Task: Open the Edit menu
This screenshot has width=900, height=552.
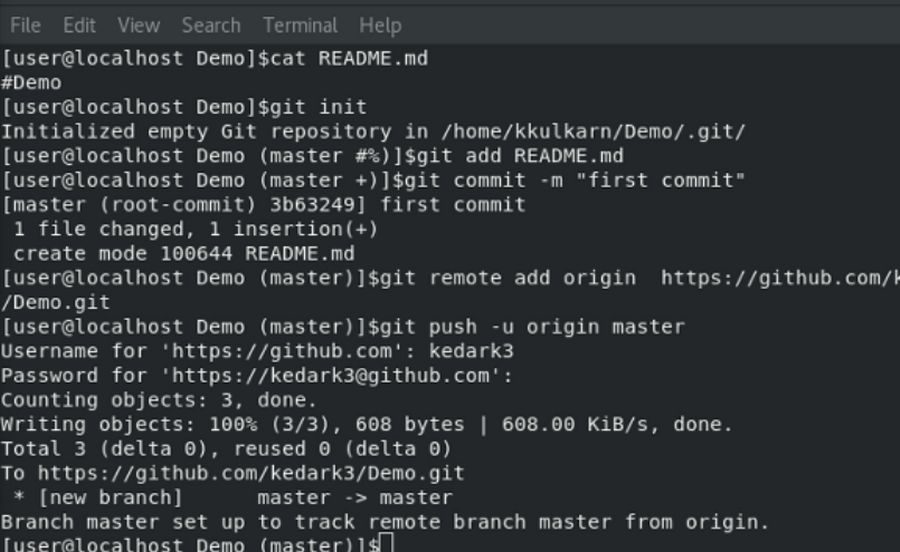Action: point(79,25)
